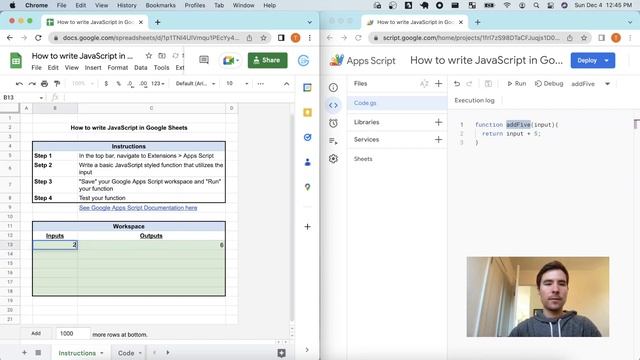Open number format 123 dropdown
Screen dimensions: 640x360
tap(158, 84)
